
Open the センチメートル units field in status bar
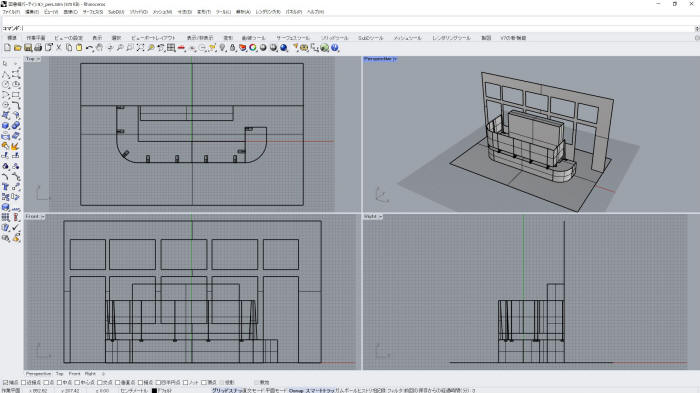(x=134, y=390)
